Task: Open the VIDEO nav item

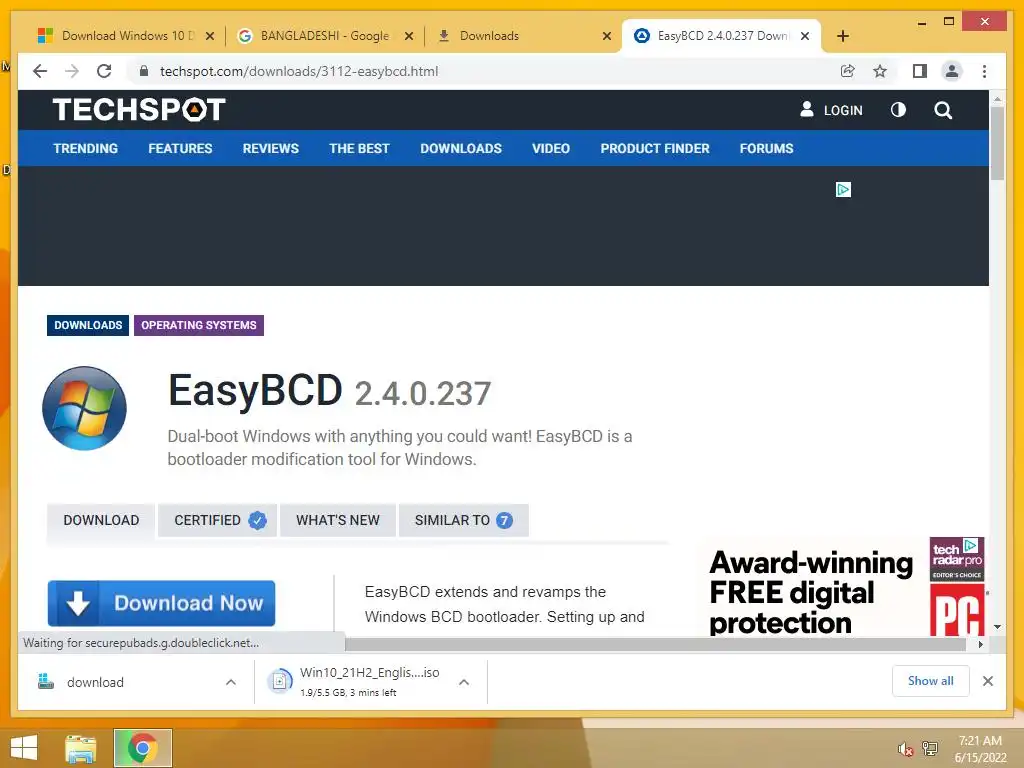Action: [551, 148]
